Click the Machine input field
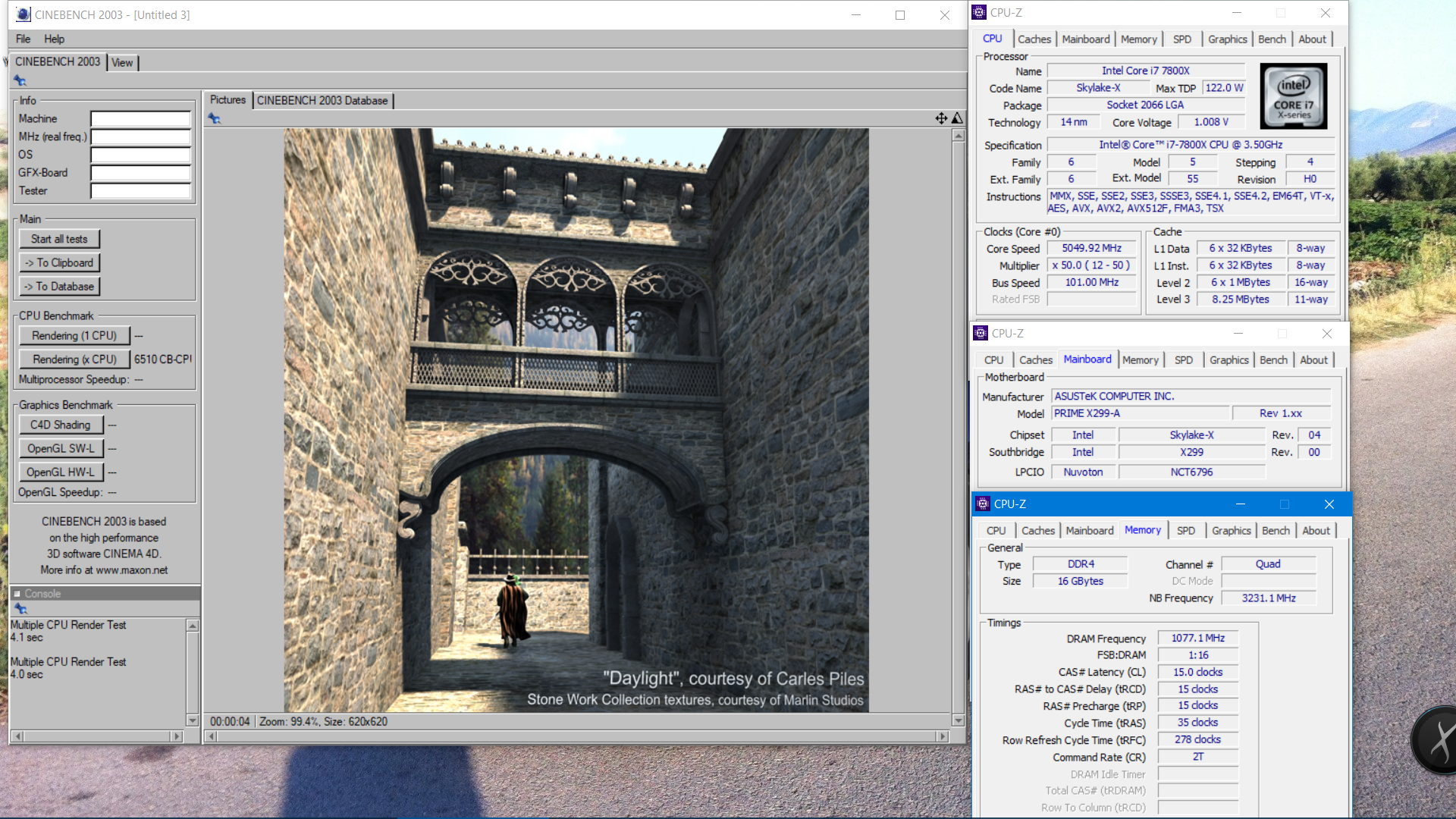The width and height of the screenshot is (1456, 819). (140, 118)
